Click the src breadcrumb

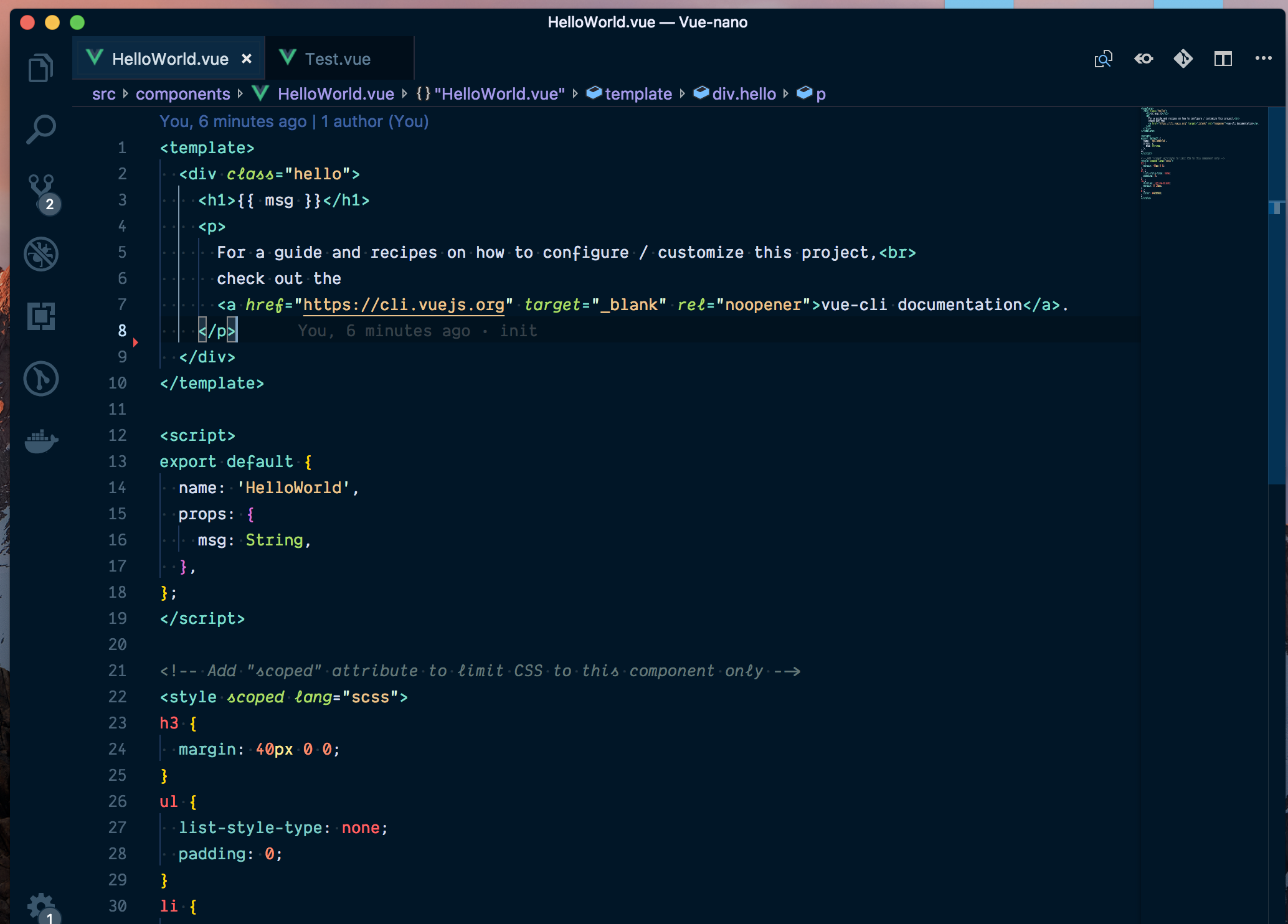pos(104,94)
